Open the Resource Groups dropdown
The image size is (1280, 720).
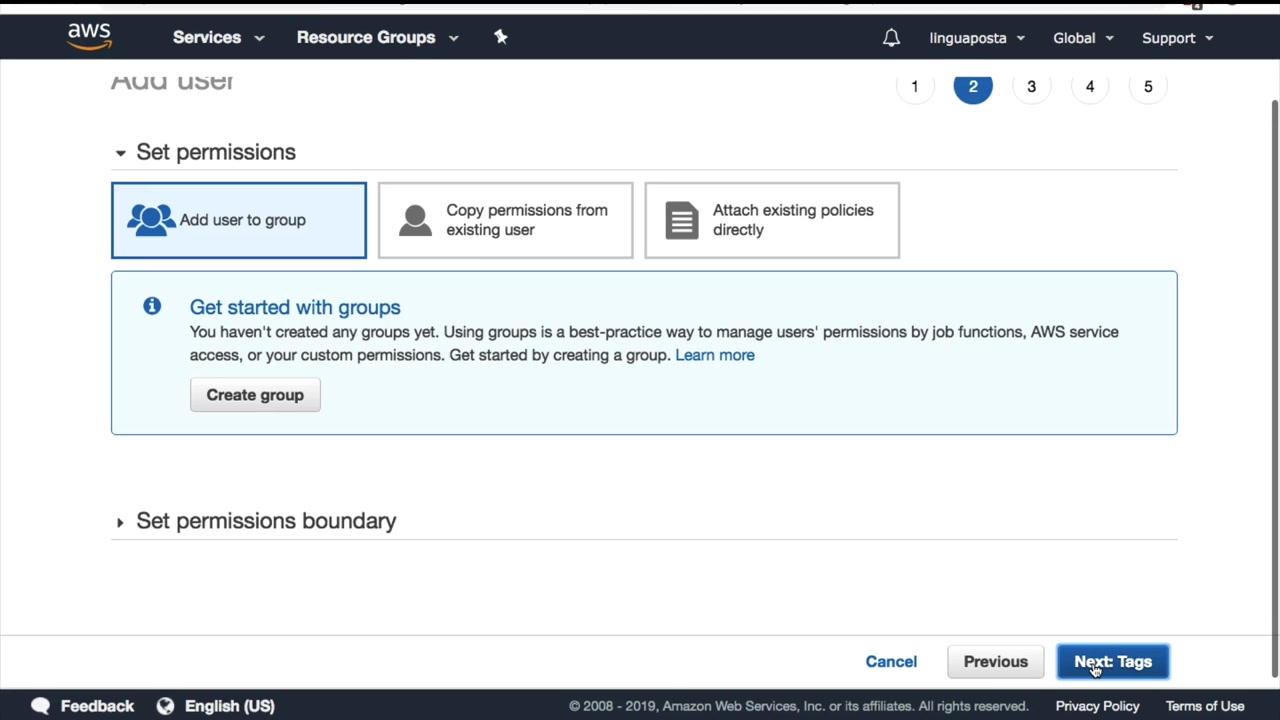coord(377,38)
